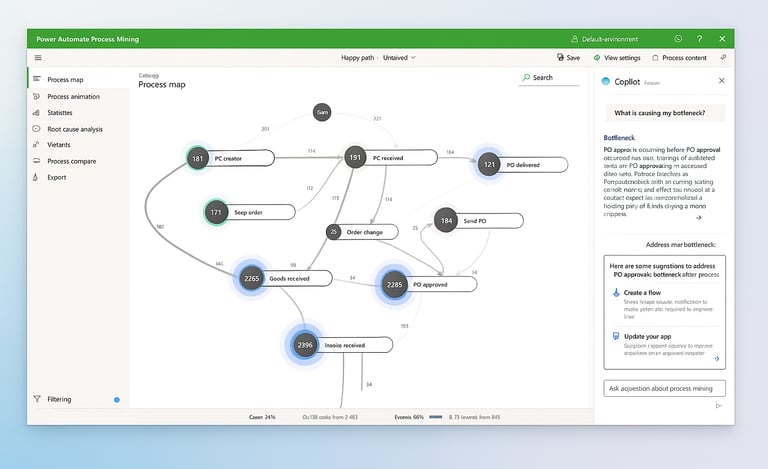The image size is (768, 469).
Task: Click the Process map heading
Action: (x=162, y=85)
